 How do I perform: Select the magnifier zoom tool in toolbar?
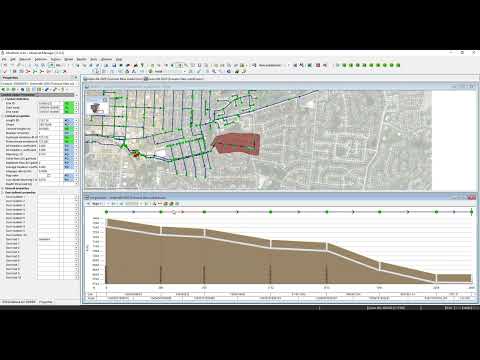point(214,71)
